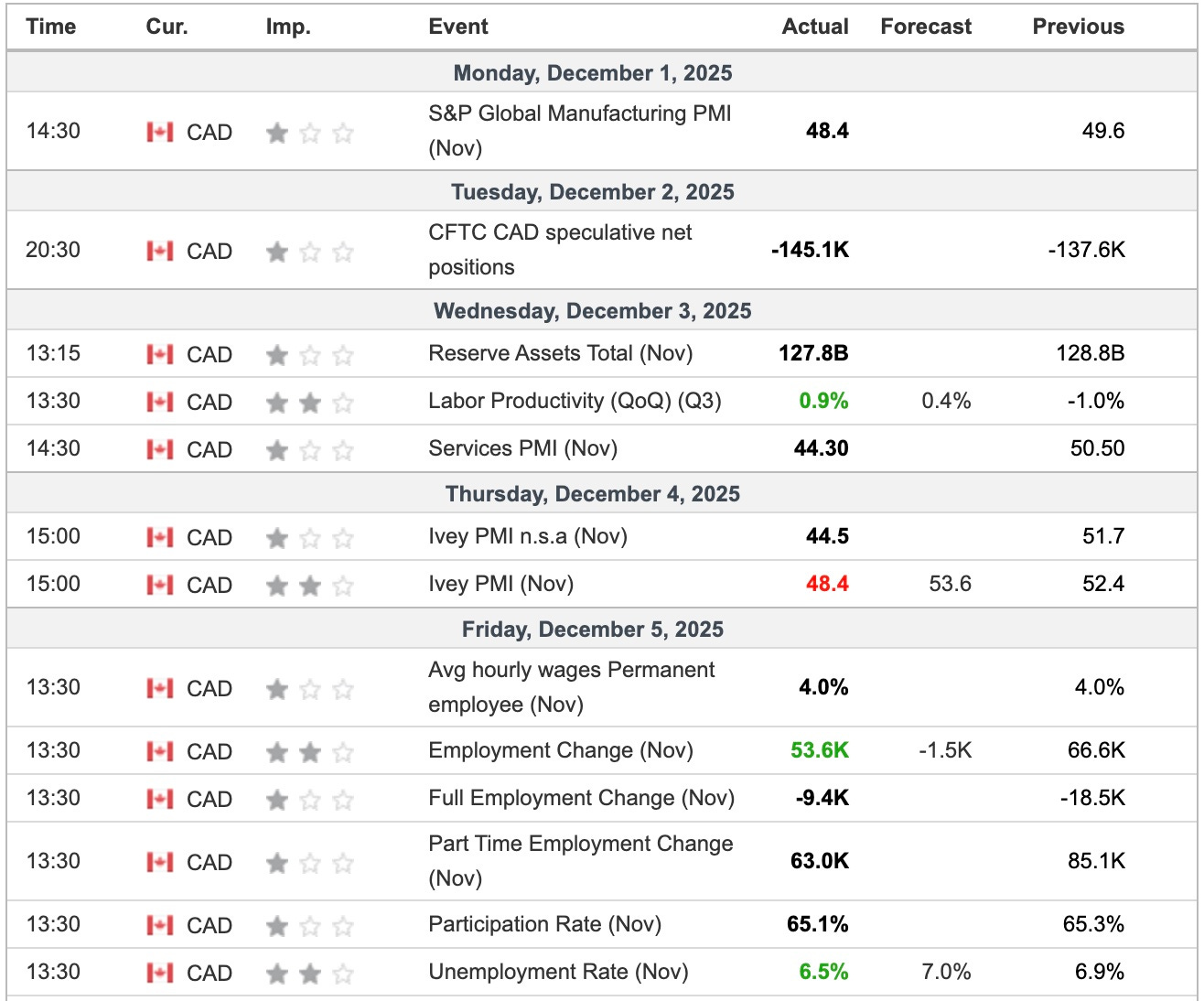Viewport: 1204px width, 1001px height.
Task: Click green actual value 0.9%
Action: pyautogui.click(x=824, y=401)
